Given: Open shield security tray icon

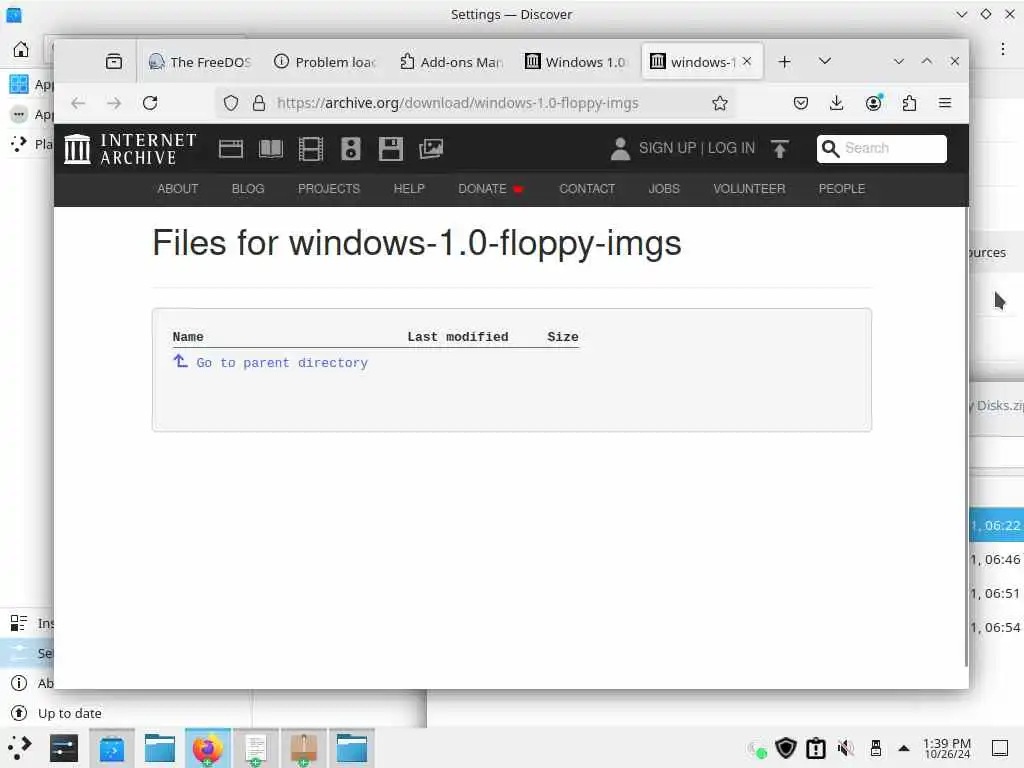Looking at the screenshot, I should [786, 748].
